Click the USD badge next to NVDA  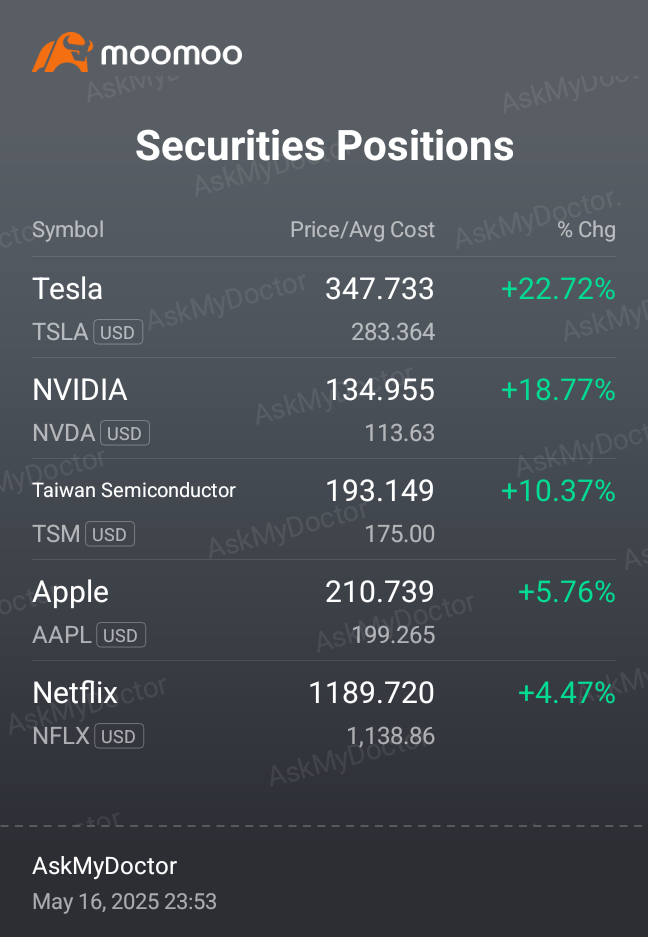pos(125,433)
